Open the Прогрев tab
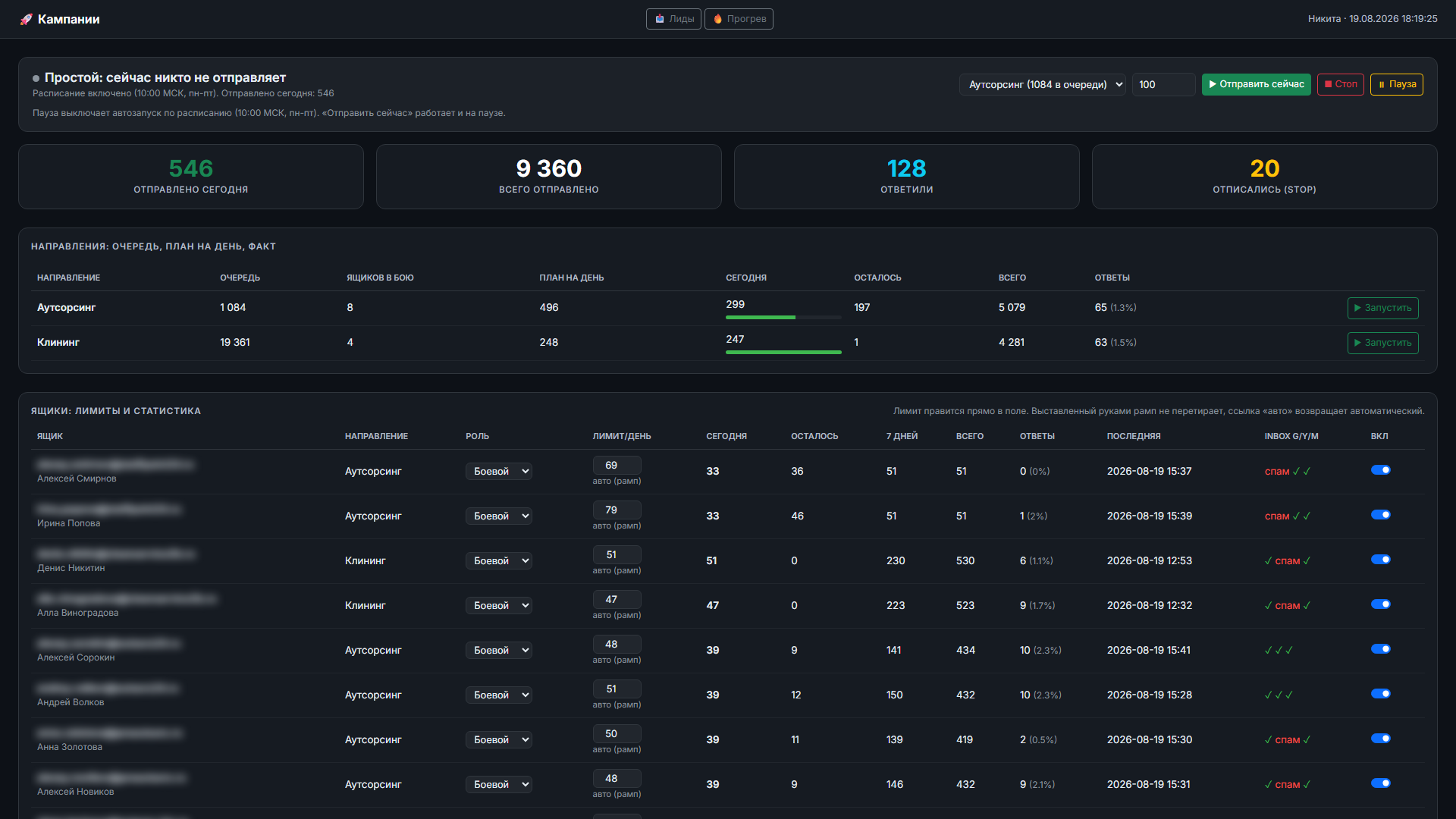Screen dimensions: 1456x819 pyautogui.click(x=739, y=19)
